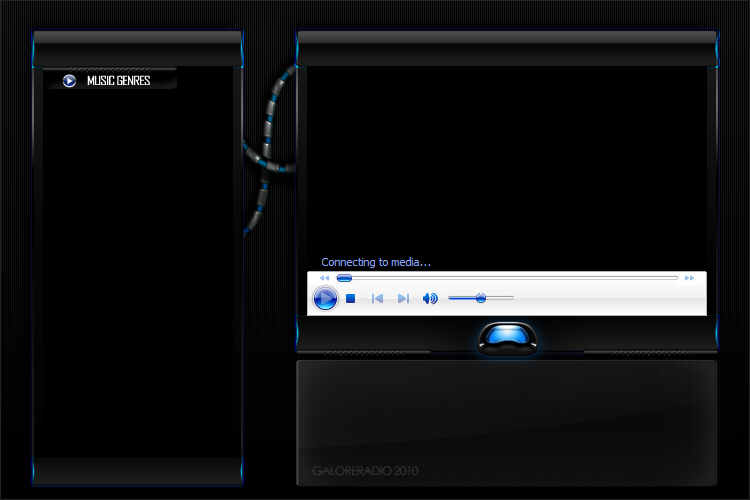
Task: Skip to the next track
Action: pos(403,298)
